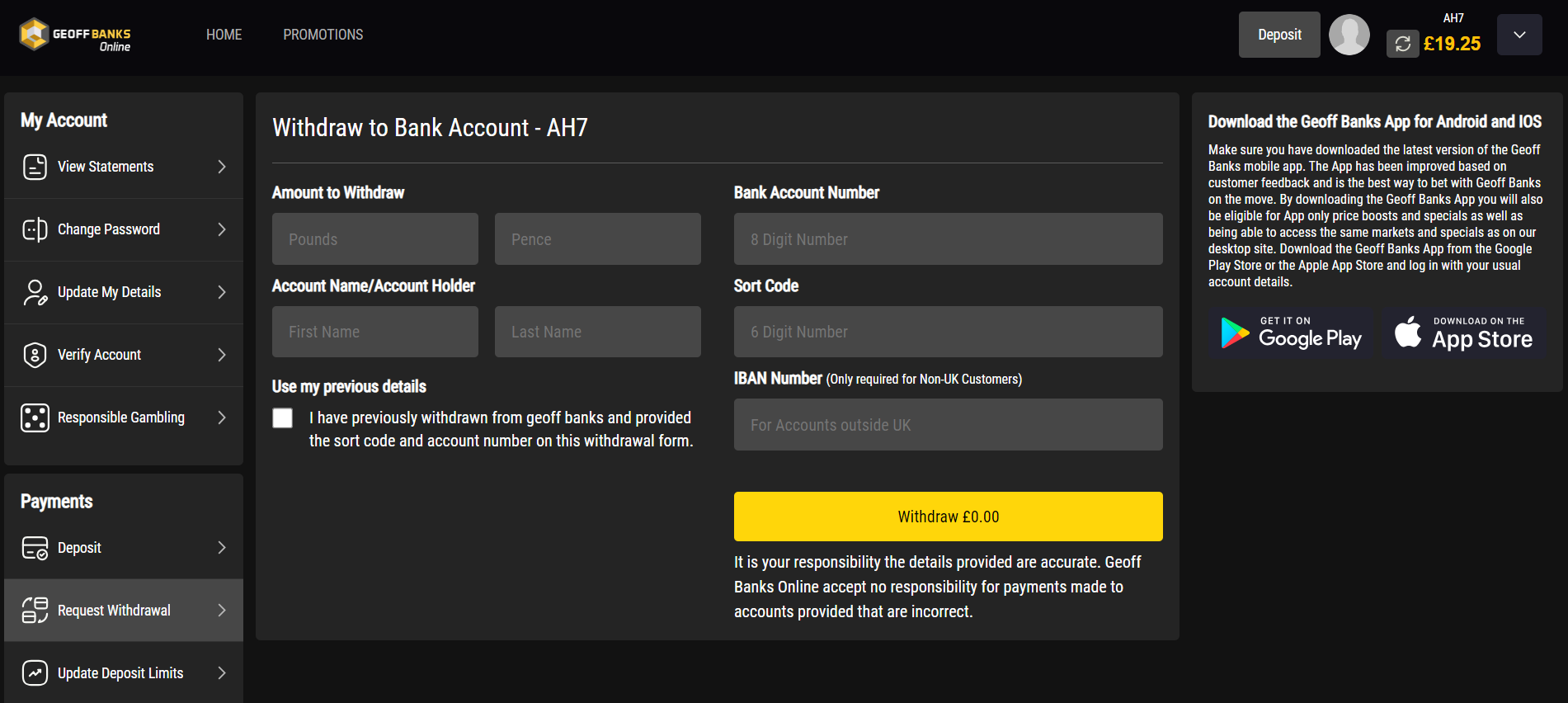This screenshot has width=1568, height=703.
Task: Open Responsible Gambling link
Action: tap(124, 418)
